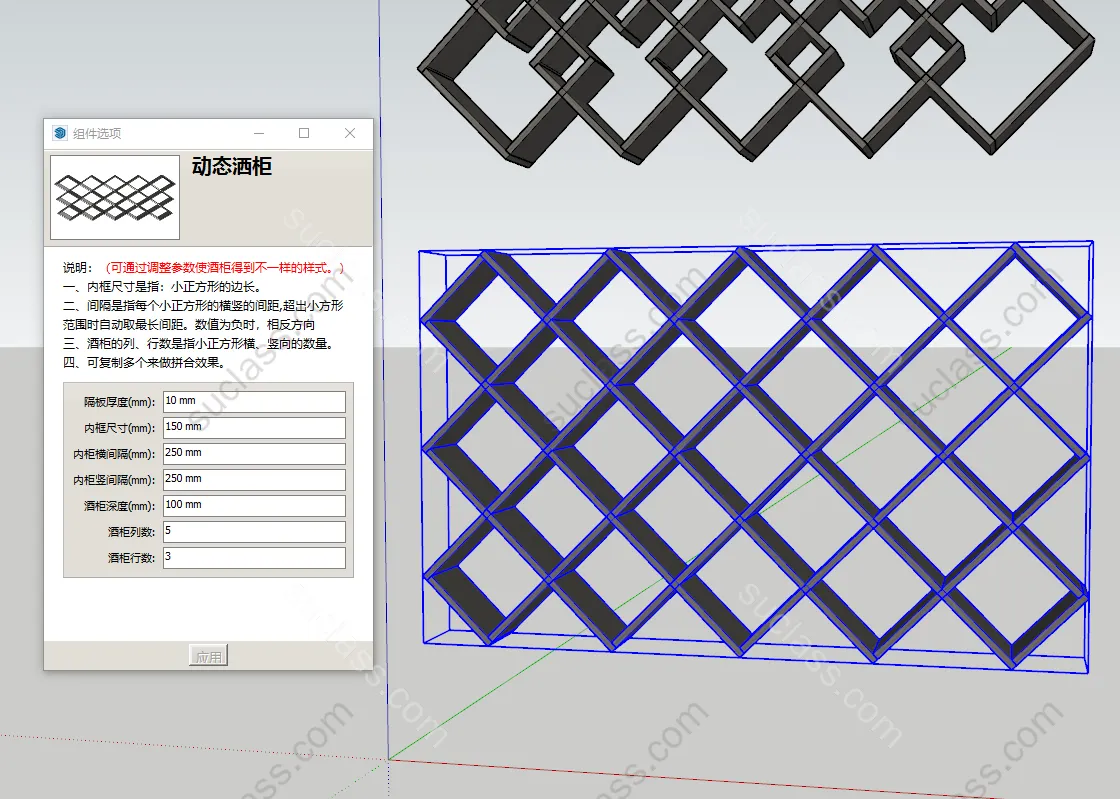Click the 组件选项 title bar text
Viewport: 1120px width, 799px height.
coord(97,133)
